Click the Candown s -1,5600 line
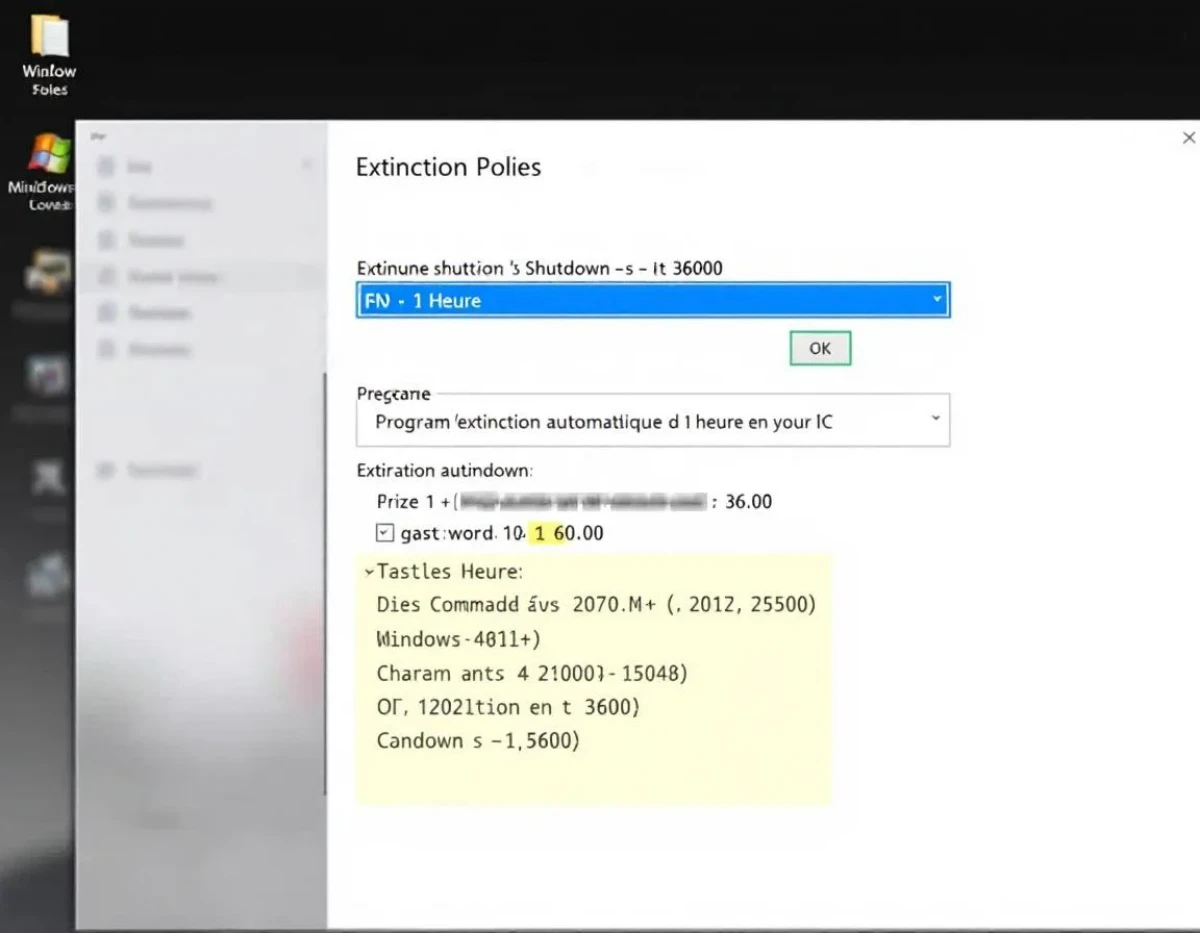This screenshot has height=933, width=1200. pyautogui.click(x=478, y=741)
